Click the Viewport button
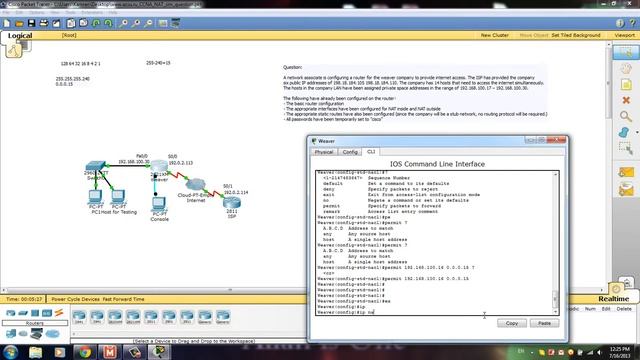 pyautogui.click(x=624, y=36)
